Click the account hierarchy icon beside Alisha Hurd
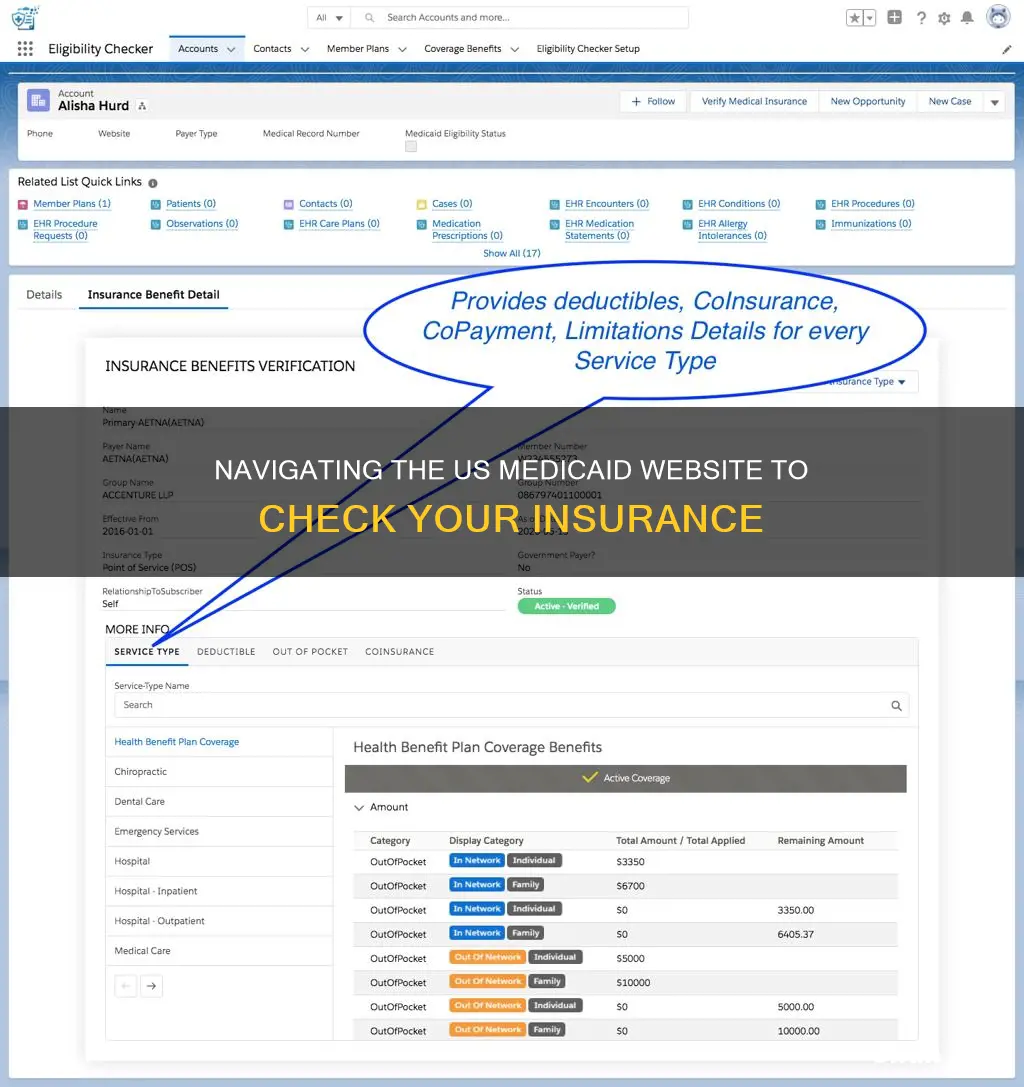 click(x=142, y=106)
